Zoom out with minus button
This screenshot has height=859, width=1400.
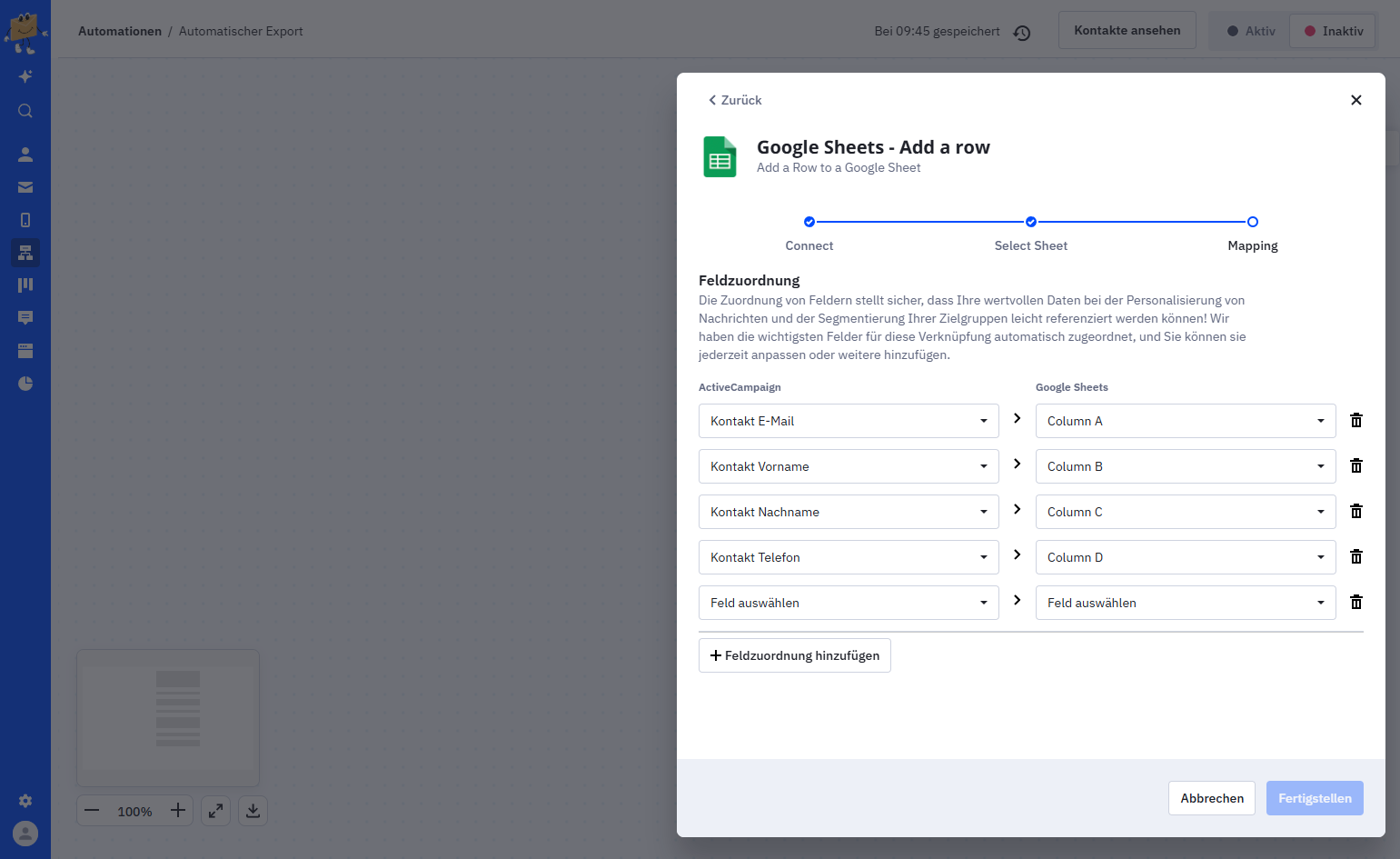(x=92, y=811)
